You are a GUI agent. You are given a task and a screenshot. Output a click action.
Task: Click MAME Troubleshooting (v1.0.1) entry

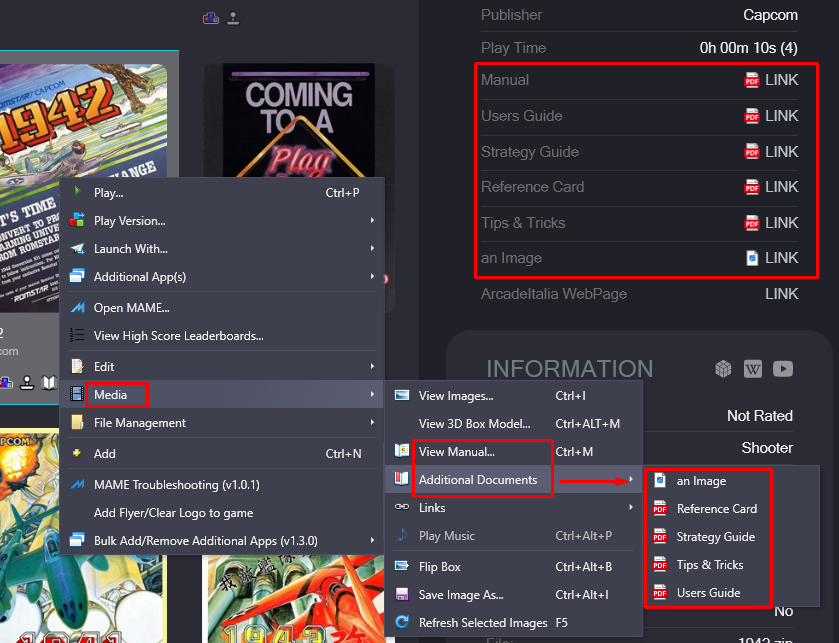176,485
